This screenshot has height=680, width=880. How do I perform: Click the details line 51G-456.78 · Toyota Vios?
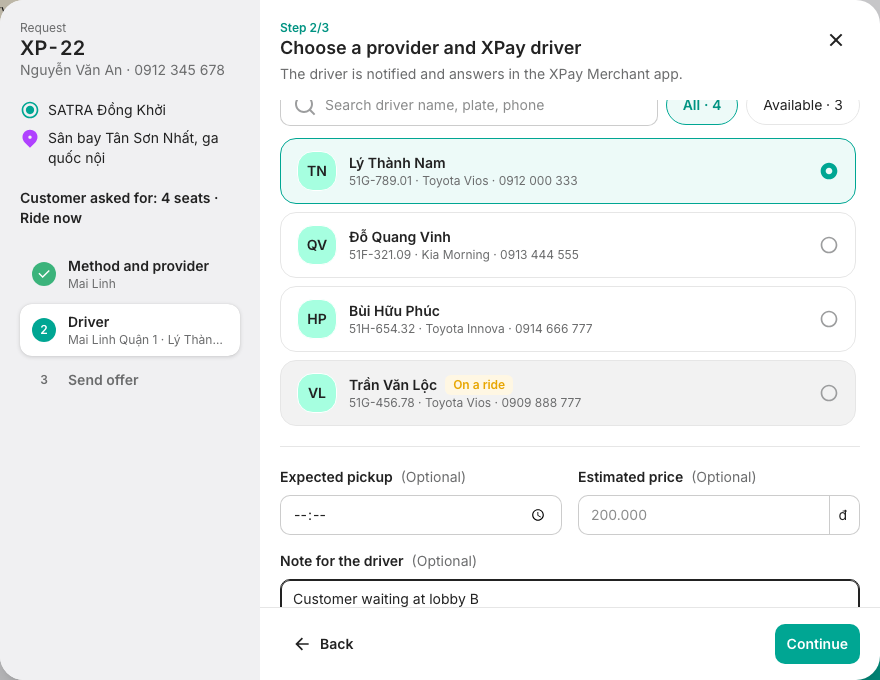pyautogui.click(x=465, y=403)
